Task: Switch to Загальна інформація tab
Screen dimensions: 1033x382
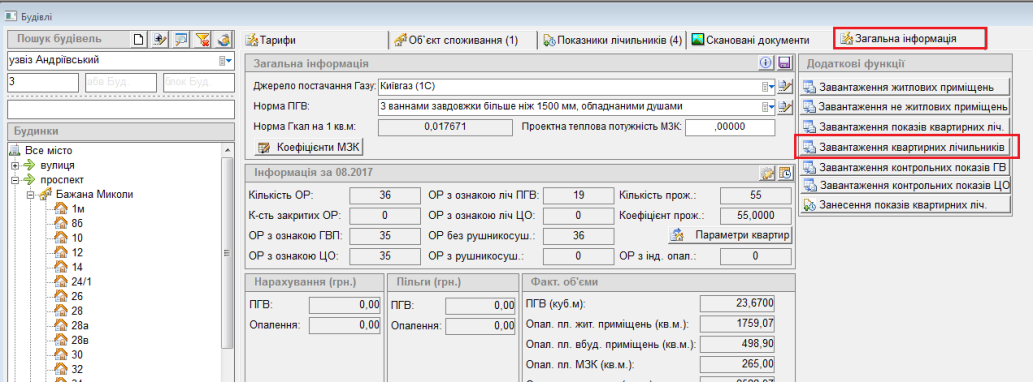Action: [910, 39]
